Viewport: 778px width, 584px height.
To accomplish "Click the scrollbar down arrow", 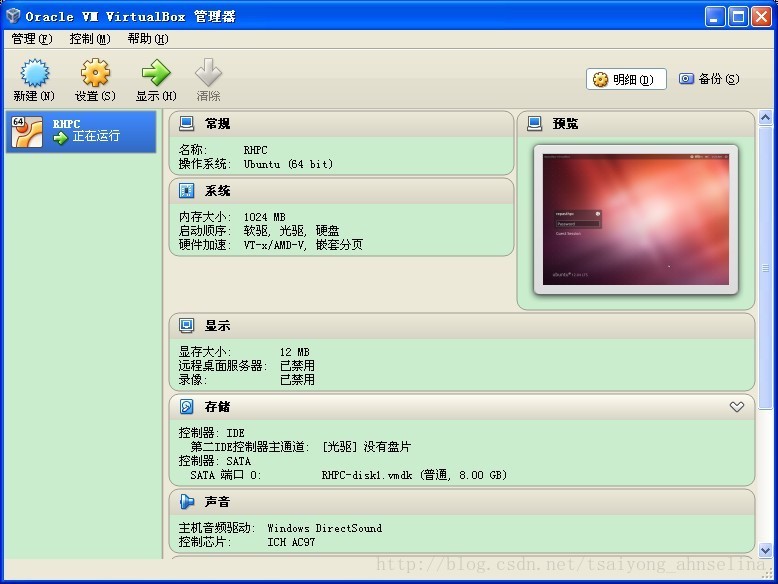I will coord(766,550).
